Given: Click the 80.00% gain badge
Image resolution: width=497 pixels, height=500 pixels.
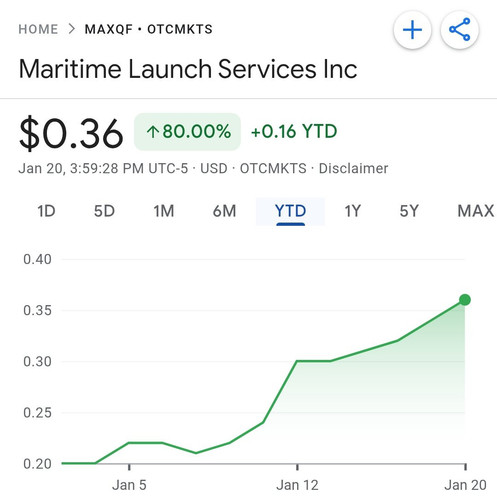Looking at the screenshot, I should coord(187,132).
